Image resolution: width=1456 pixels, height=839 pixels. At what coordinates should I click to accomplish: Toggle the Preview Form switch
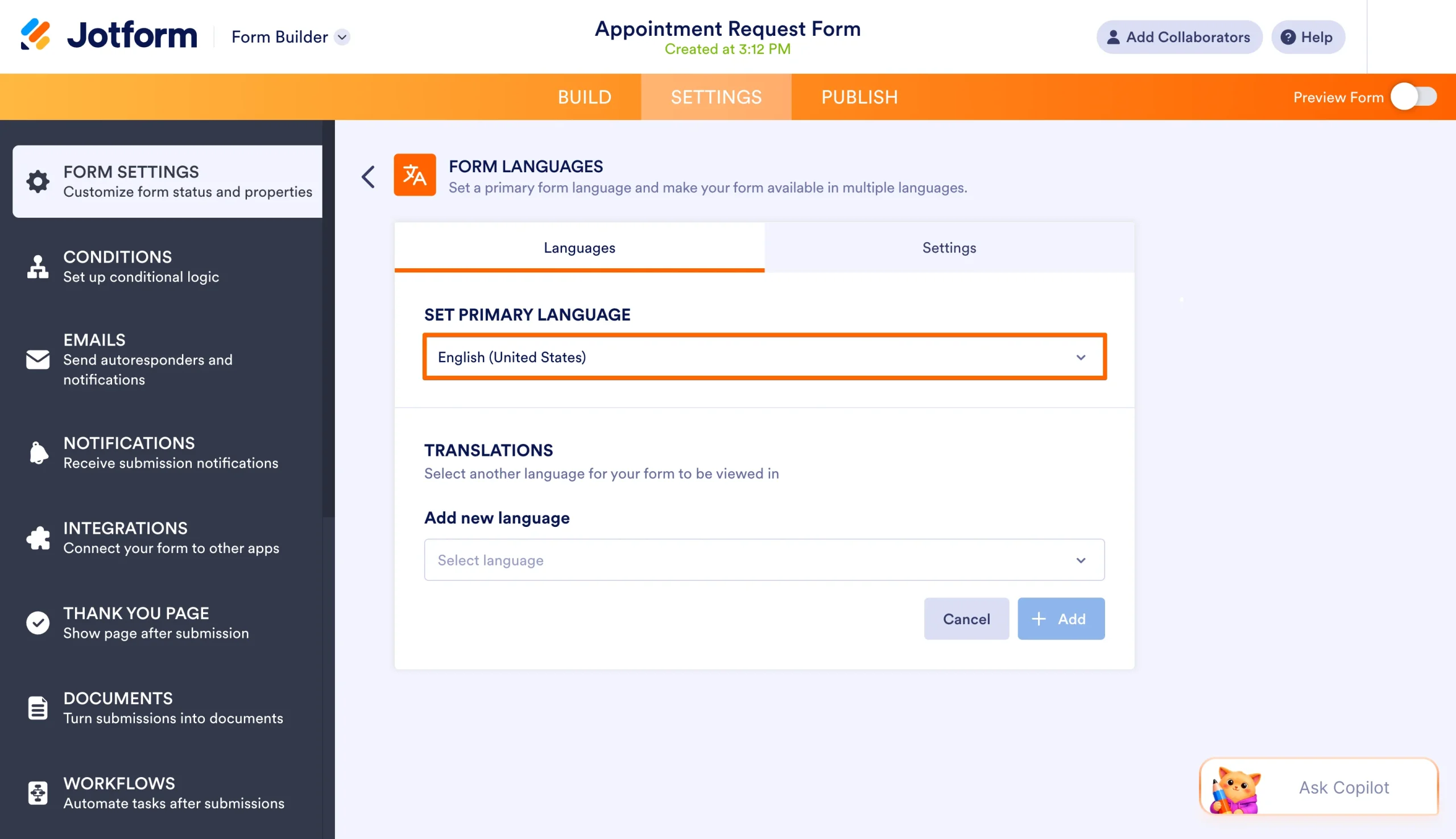click(x=1414, y=96)
